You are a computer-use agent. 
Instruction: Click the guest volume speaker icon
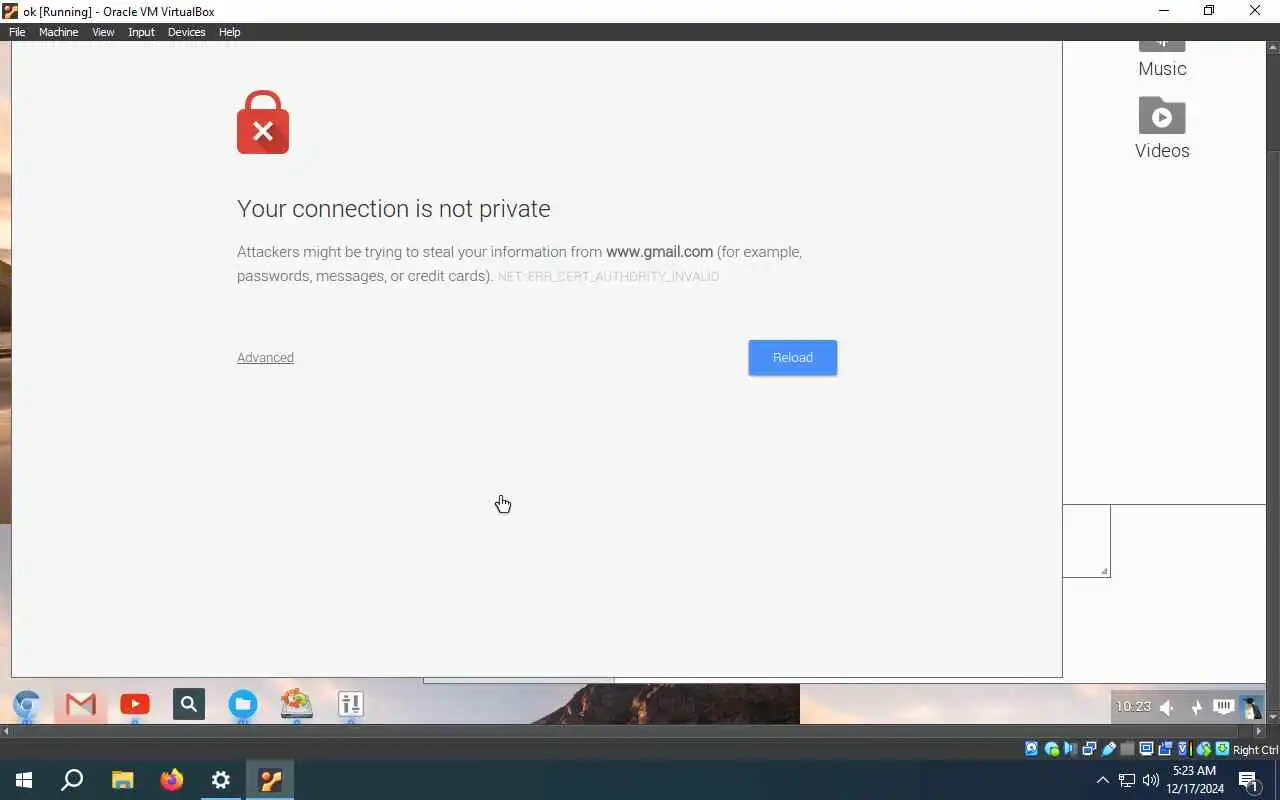(x=1167, y=708)
